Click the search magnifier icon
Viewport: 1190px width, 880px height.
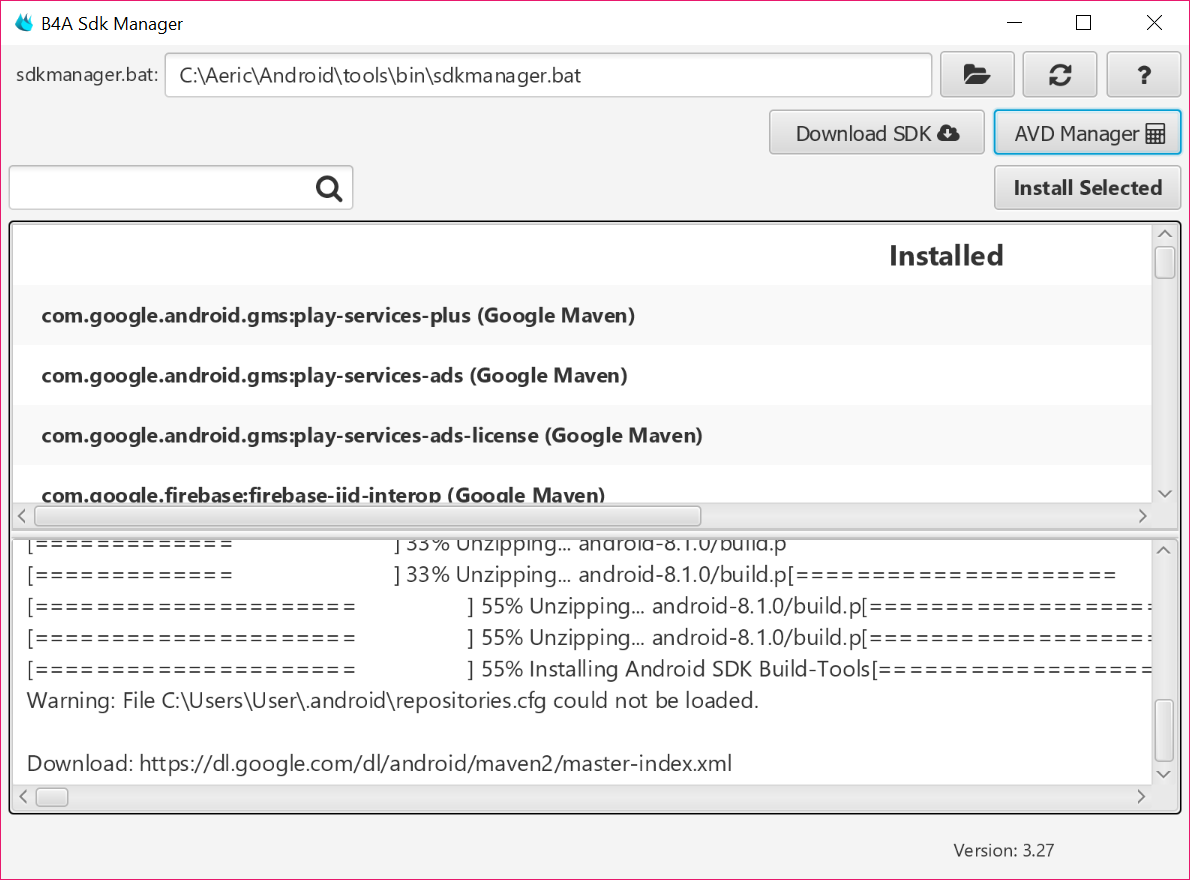(x=329, y=188)
